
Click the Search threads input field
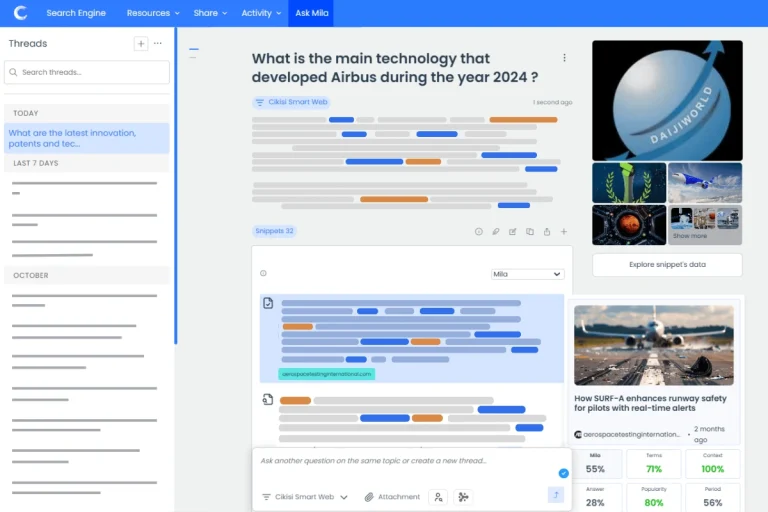pyautogui.click(x=87, y=72)
